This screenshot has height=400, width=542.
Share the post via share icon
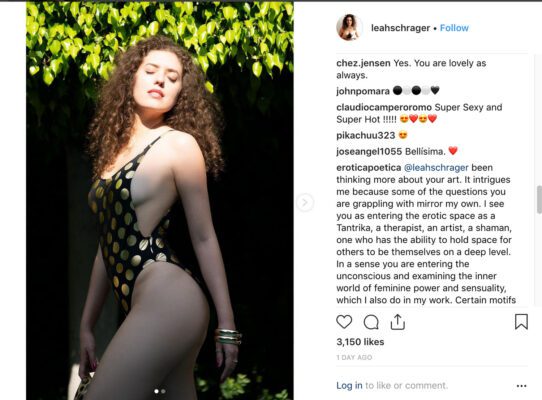tap(398, 322)
